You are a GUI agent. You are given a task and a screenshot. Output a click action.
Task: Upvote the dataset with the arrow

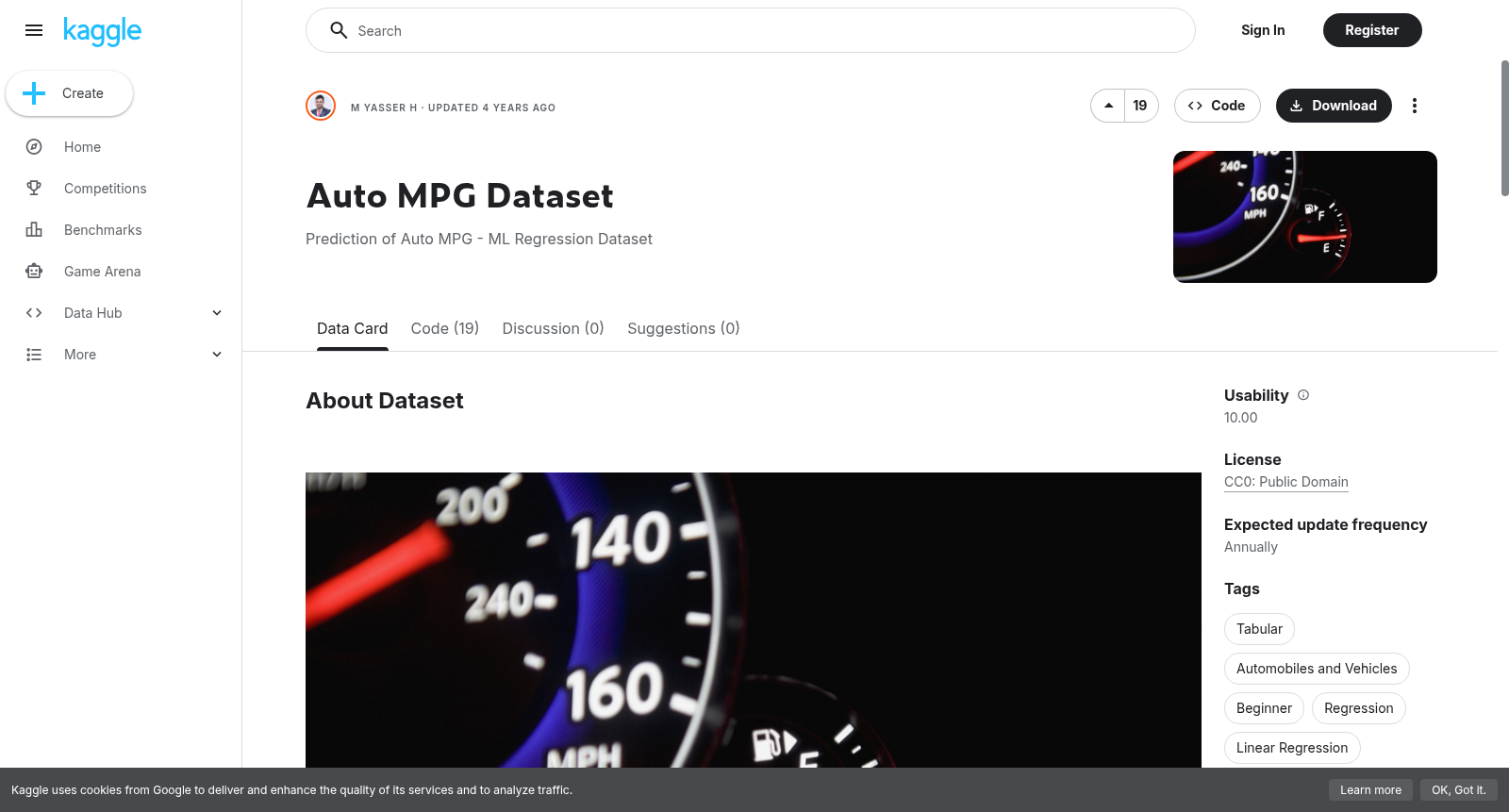tap(1108, 106)
